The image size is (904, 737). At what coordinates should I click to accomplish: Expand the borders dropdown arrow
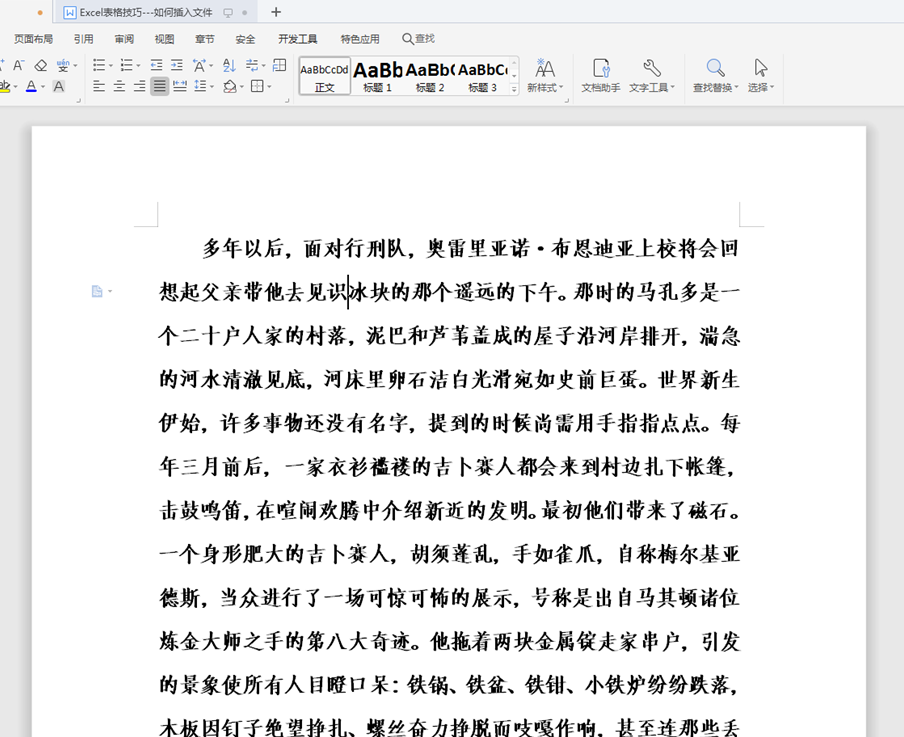[269, 87]
